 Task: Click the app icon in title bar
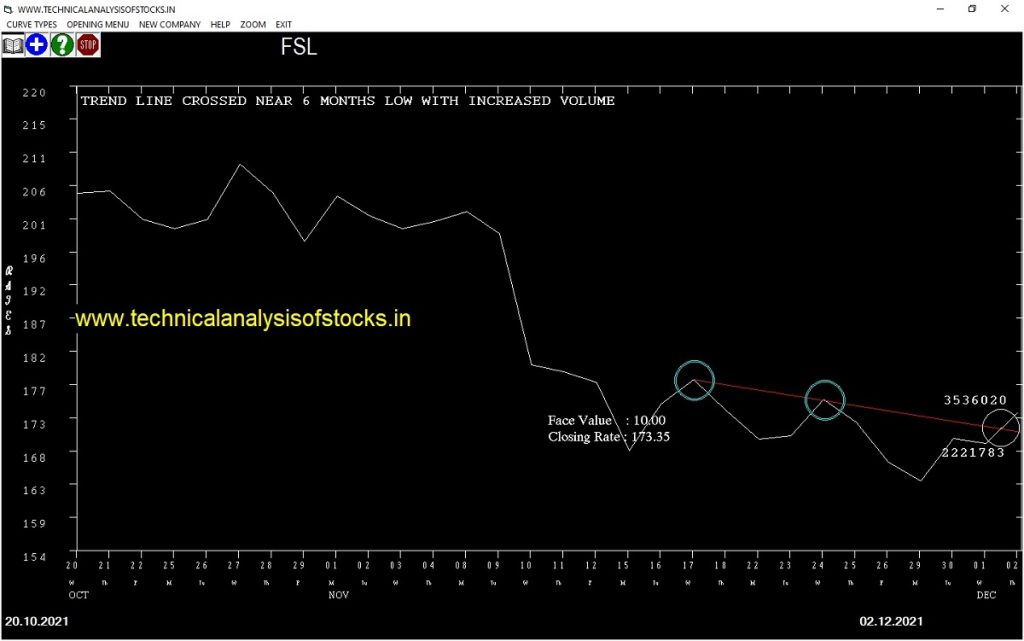pyautogui.click(x=8, y=9)
